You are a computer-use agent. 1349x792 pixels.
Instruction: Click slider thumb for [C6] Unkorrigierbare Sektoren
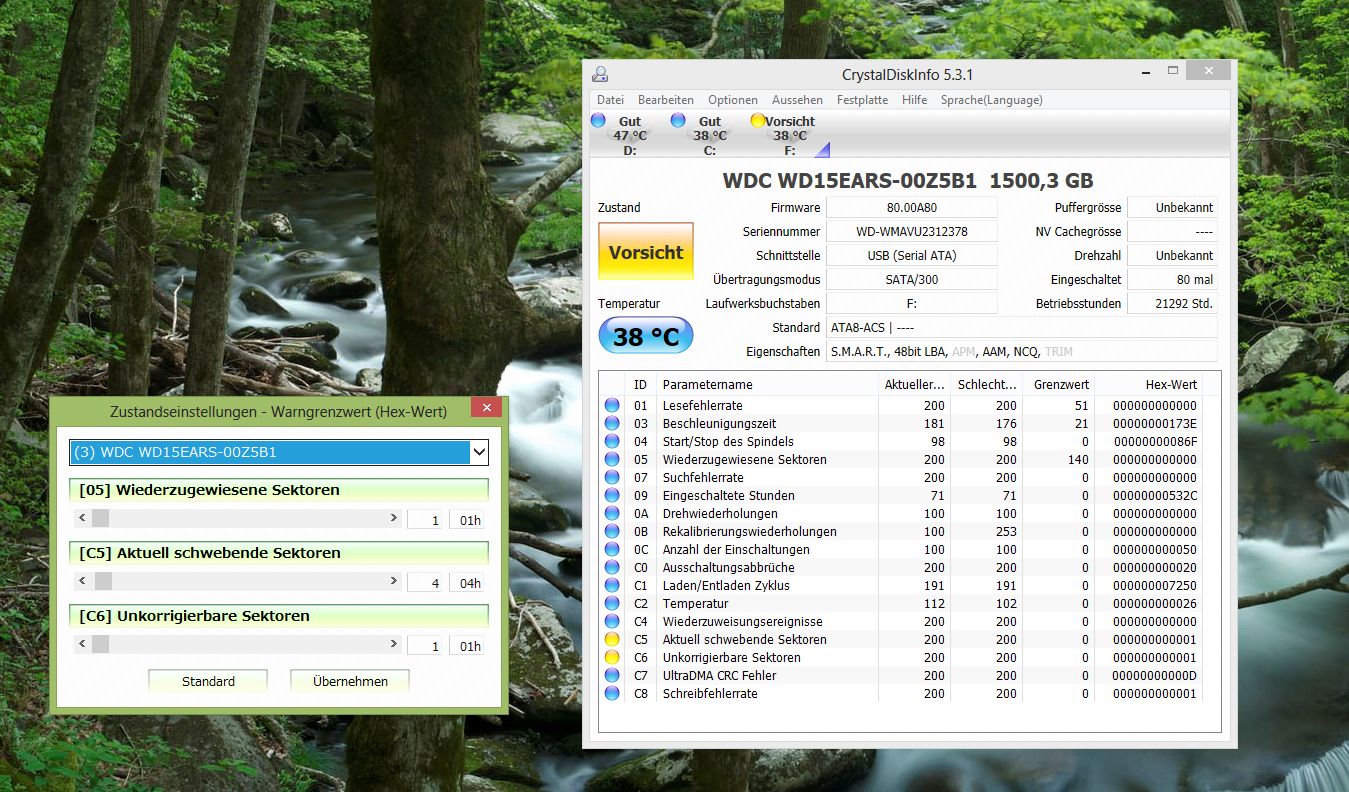coord(101,644)
